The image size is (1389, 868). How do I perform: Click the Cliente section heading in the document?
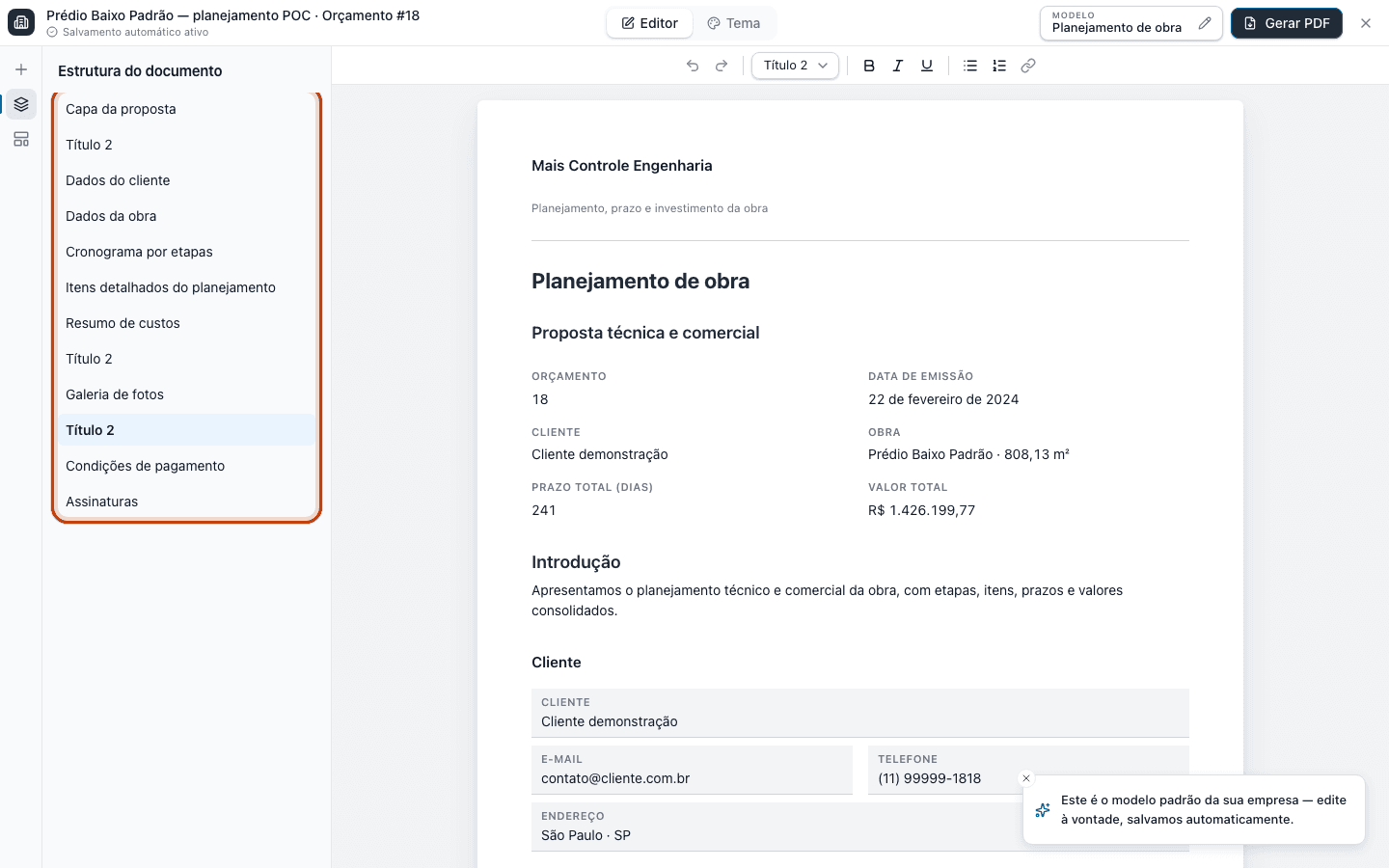pyautogui.click(x=557, y=663)
